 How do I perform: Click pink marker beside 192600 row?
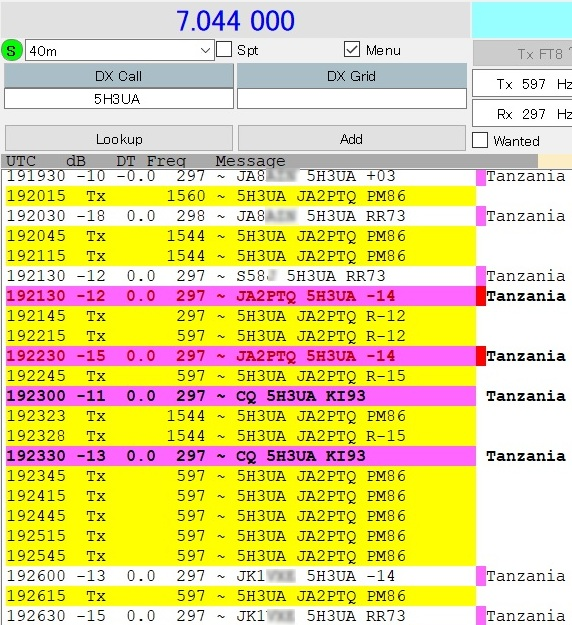coord(481,576)
